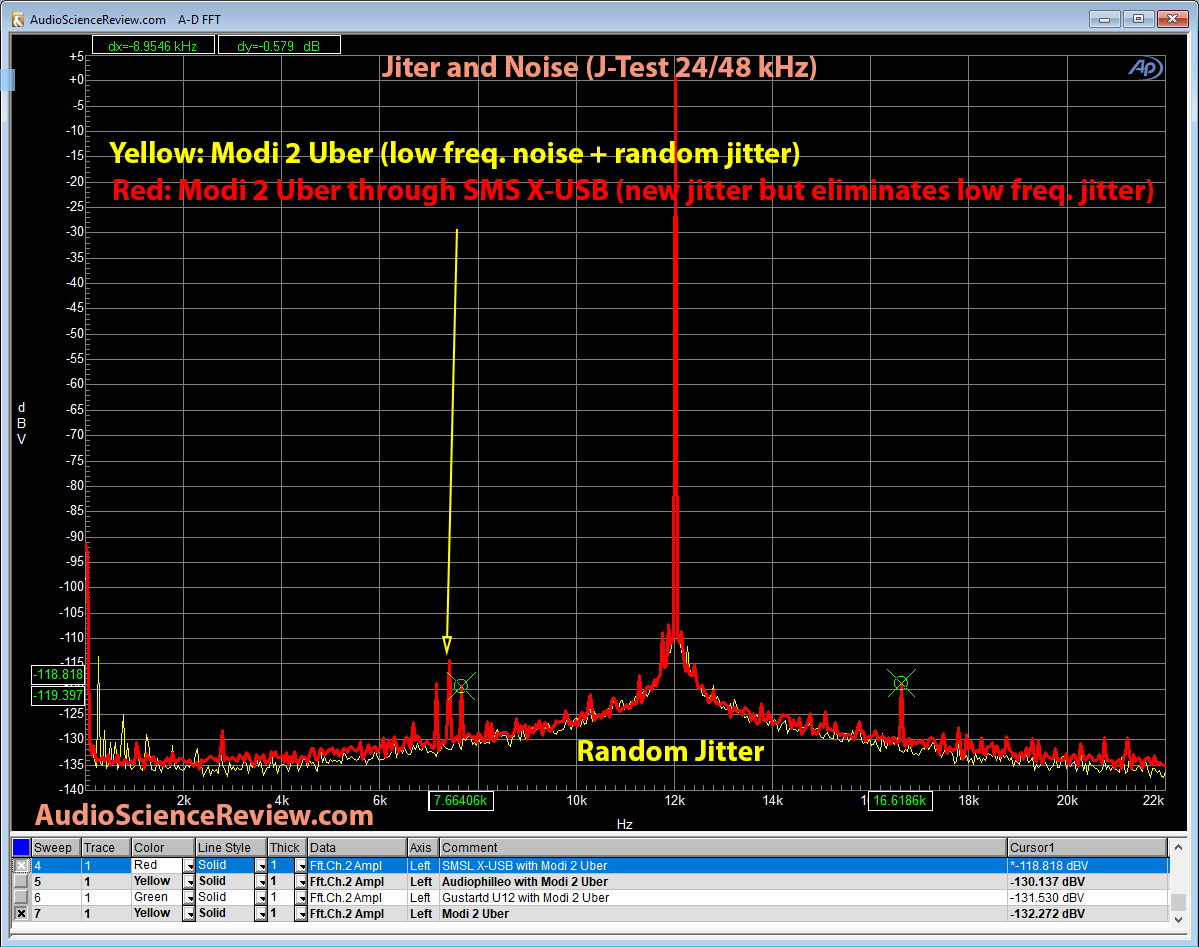1199x948 pixels.
Task: Click the cursor marker near 7.66 kHz
Action: point(461,686)
